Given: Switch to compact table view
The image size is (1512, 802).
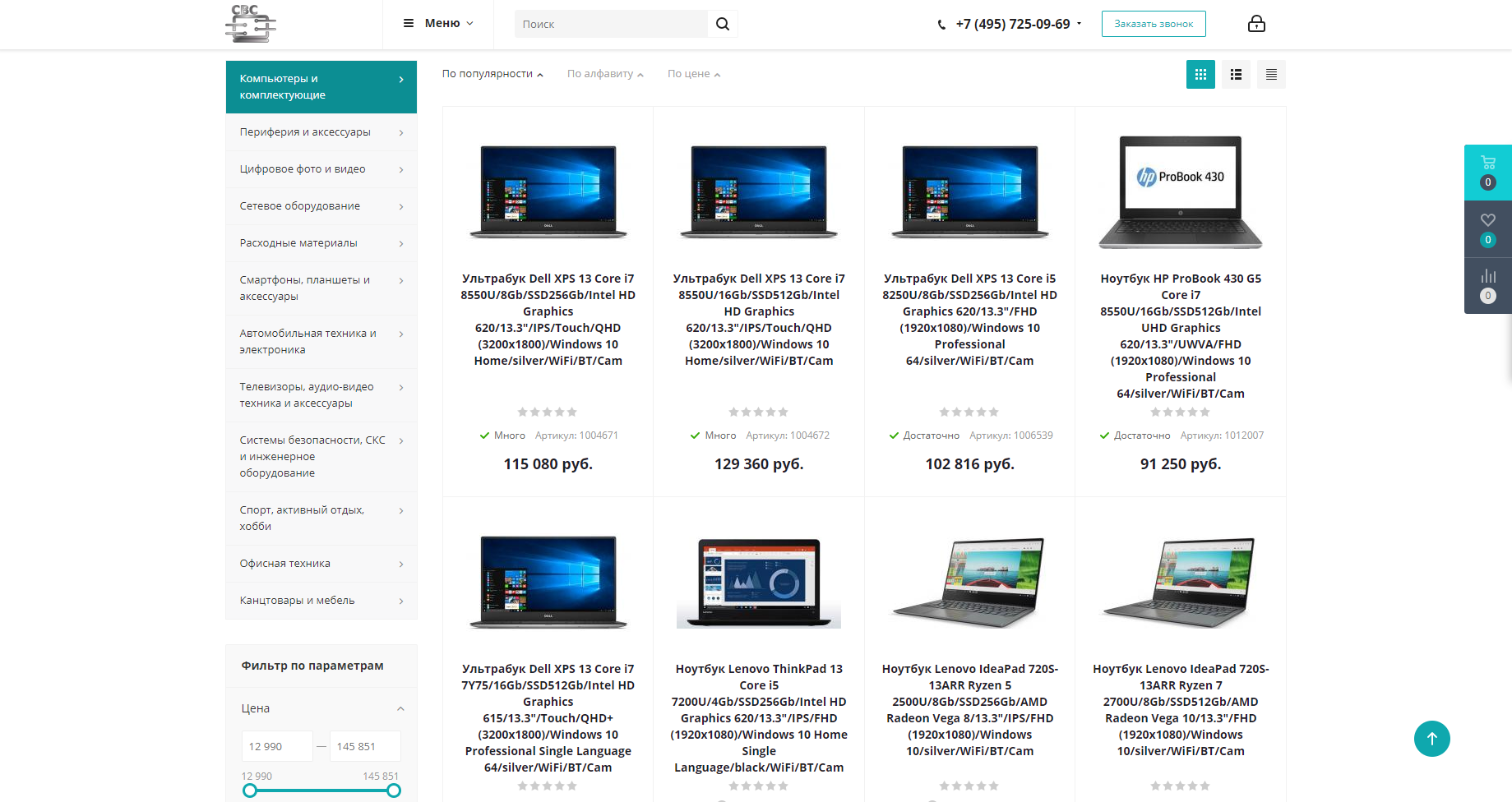Looking at the screenshot, I should click(x=1271, y=75).
